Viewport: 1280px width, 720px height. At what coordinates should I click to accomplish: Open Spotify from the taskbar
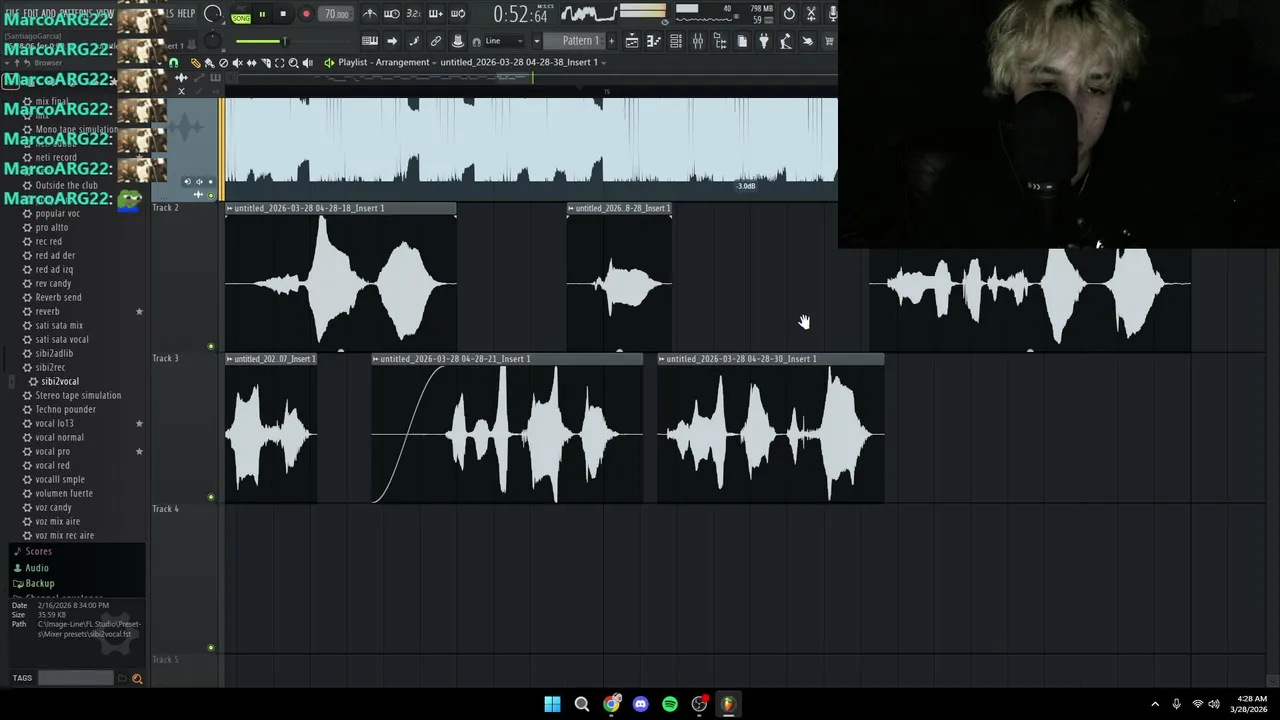pos(670,704)
